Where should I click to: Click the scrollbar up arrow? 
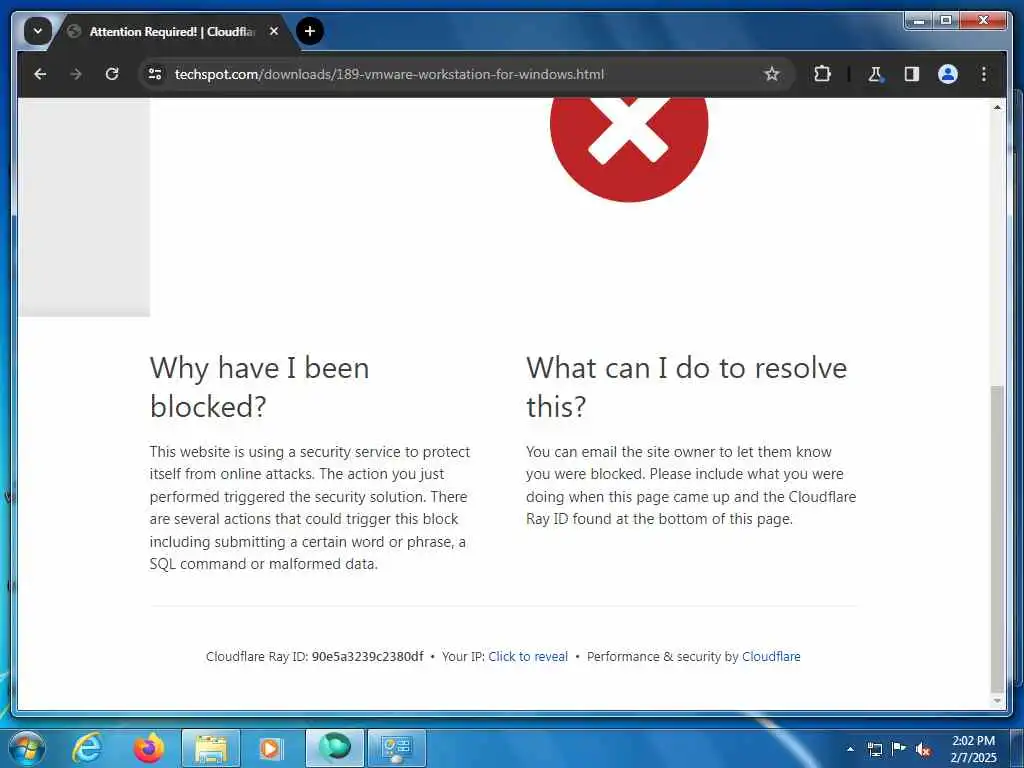pos(997,106)
